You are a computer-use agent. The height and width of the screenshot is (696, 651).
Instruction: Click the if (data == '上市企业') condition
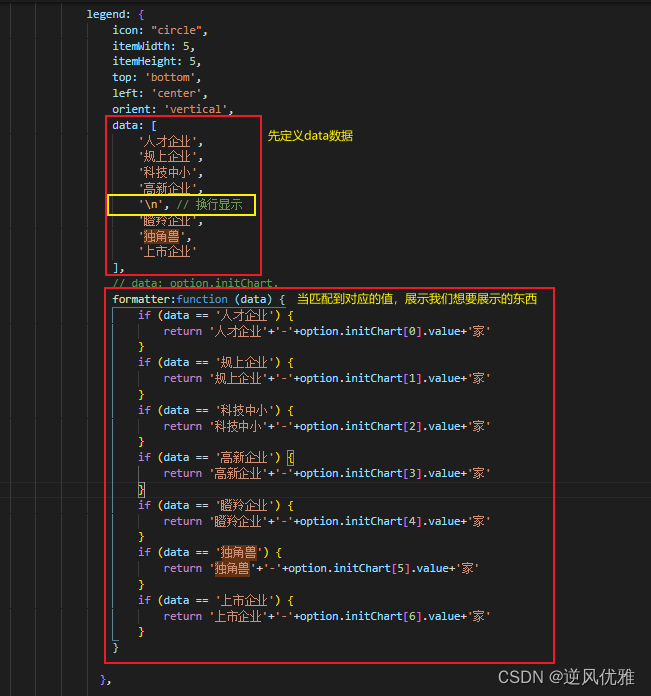[216, 601]
